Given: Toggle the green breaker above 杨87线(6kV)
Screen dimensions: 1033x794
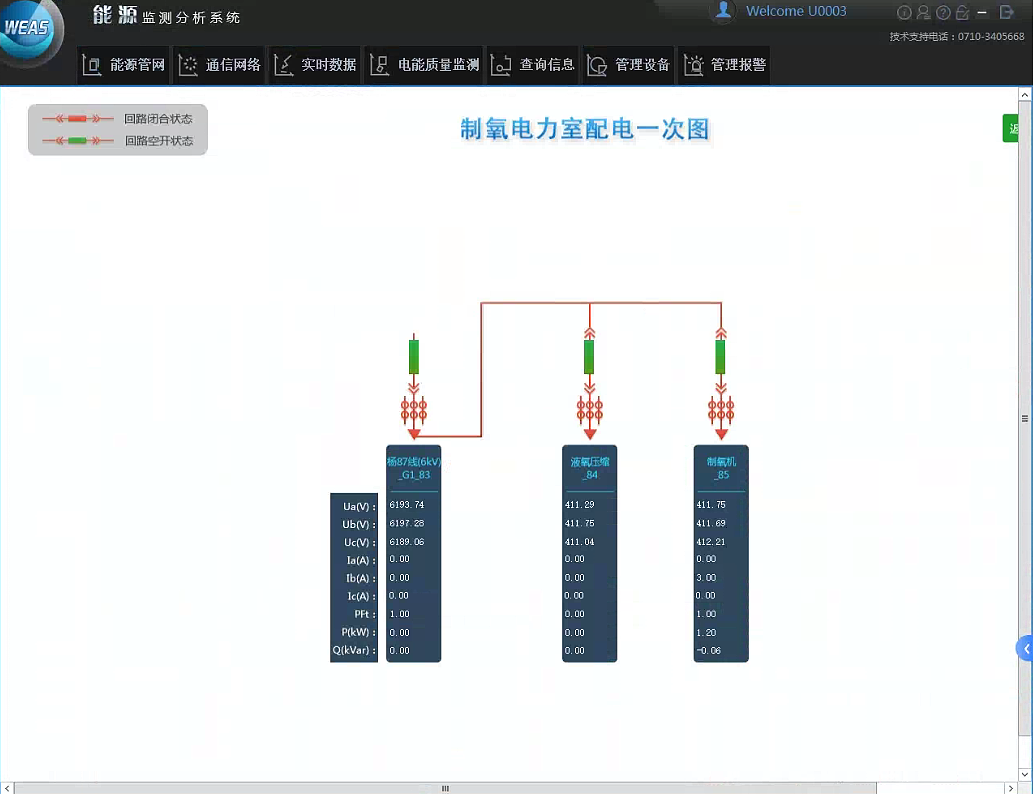Looking at the screenshot, I should click(414, 356).
